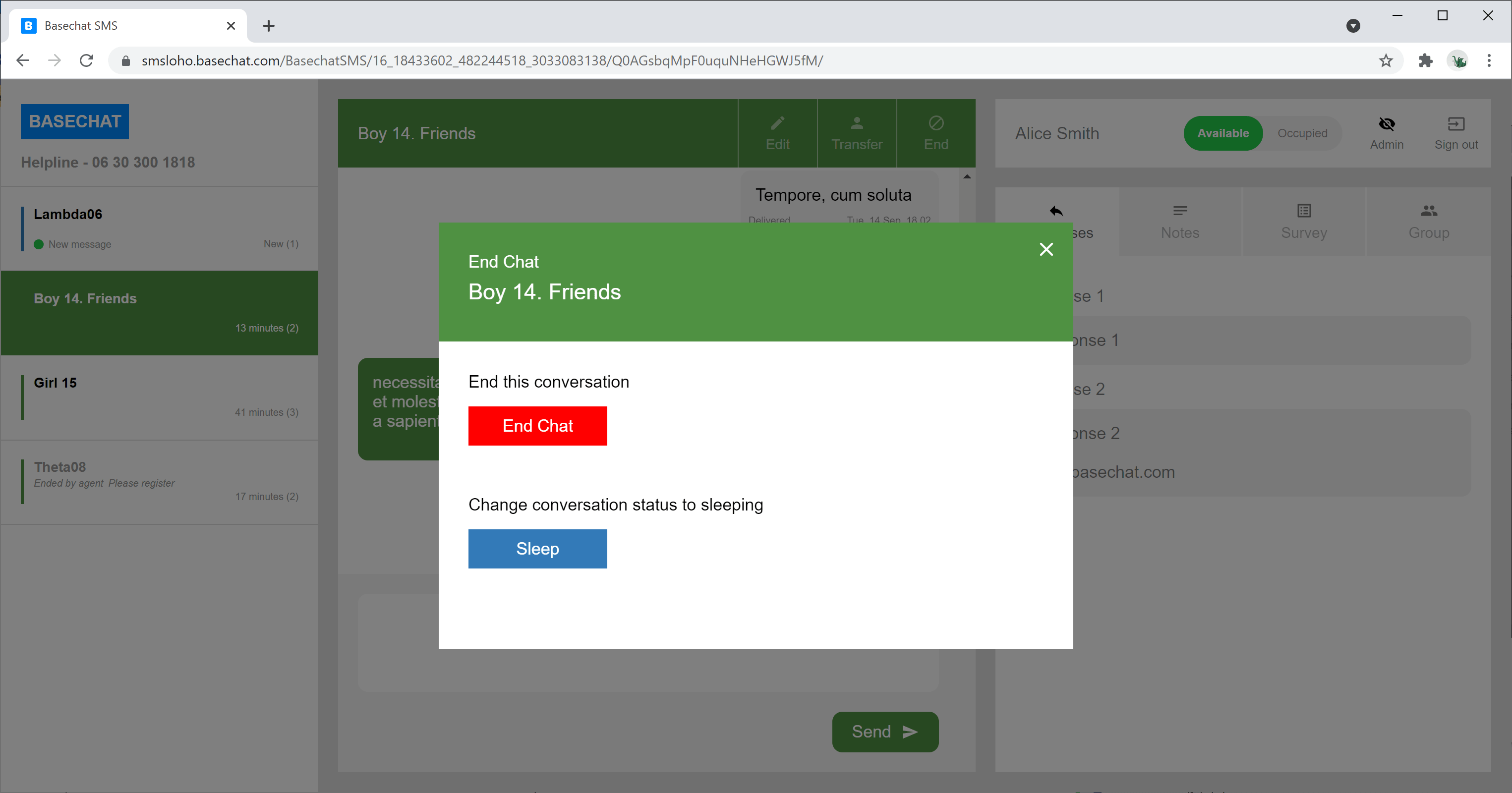Open Chrome profile dropdown arrow

pos(1353,26)
